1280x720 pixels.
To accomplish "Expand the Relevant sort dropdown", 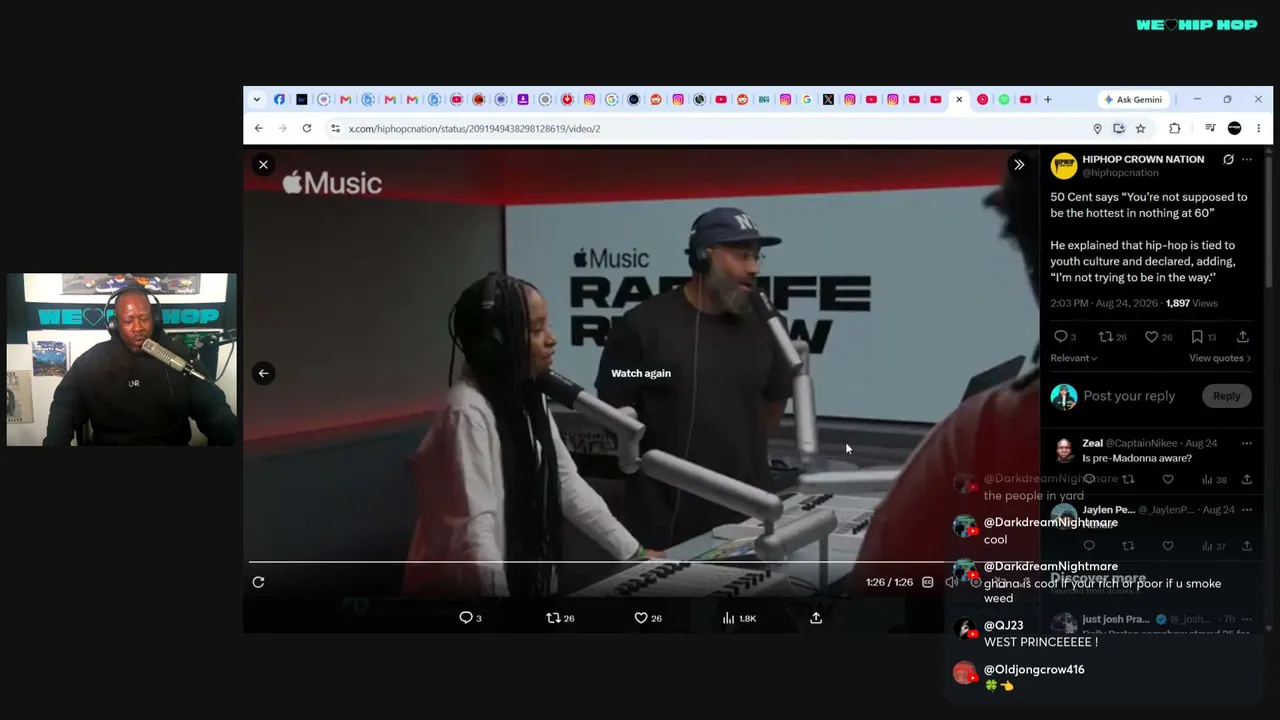I will [1074, 358].
